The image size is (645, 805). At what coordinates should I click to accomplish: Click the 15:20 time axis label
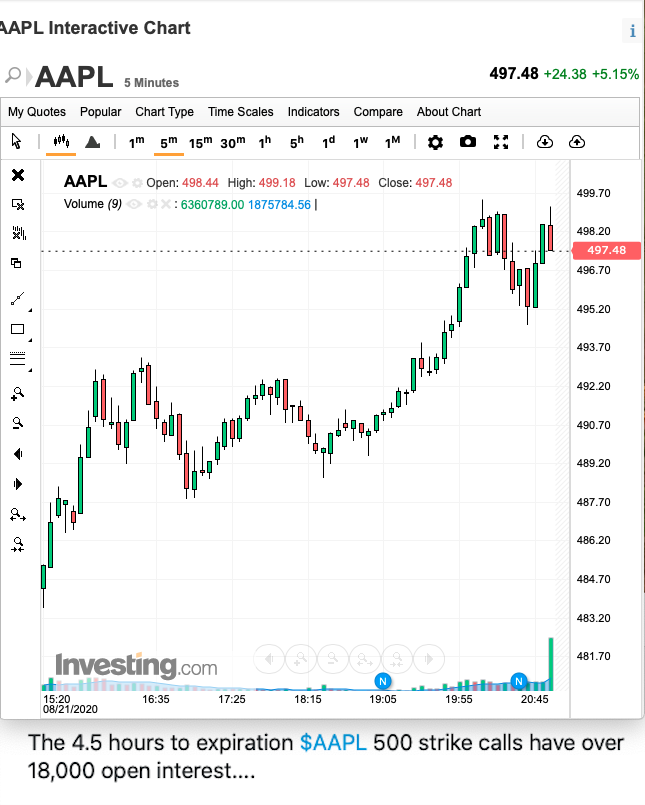tap(56, 699)
